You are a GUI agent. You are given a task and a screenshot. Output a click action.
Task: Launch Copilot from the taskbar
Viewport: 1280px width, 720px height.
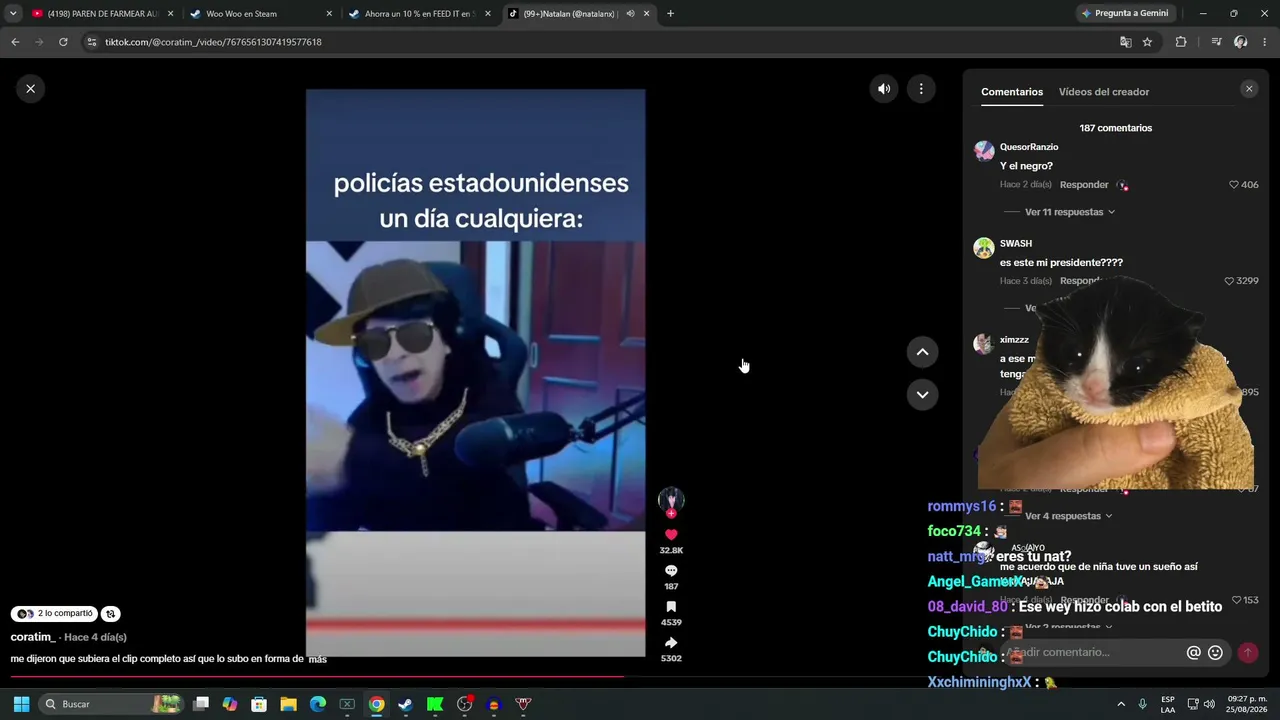coord(230,704)
